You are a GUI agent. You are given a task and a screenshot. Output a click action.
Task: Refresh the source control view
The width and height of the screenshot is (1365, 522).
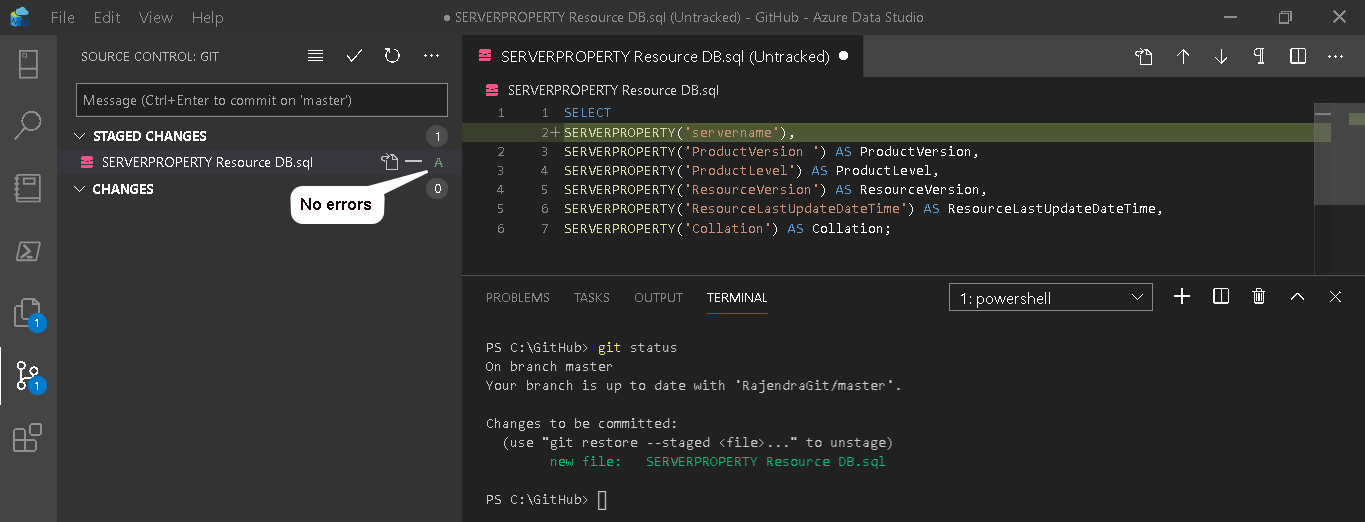pyautogui.click(x=392, y=57)
